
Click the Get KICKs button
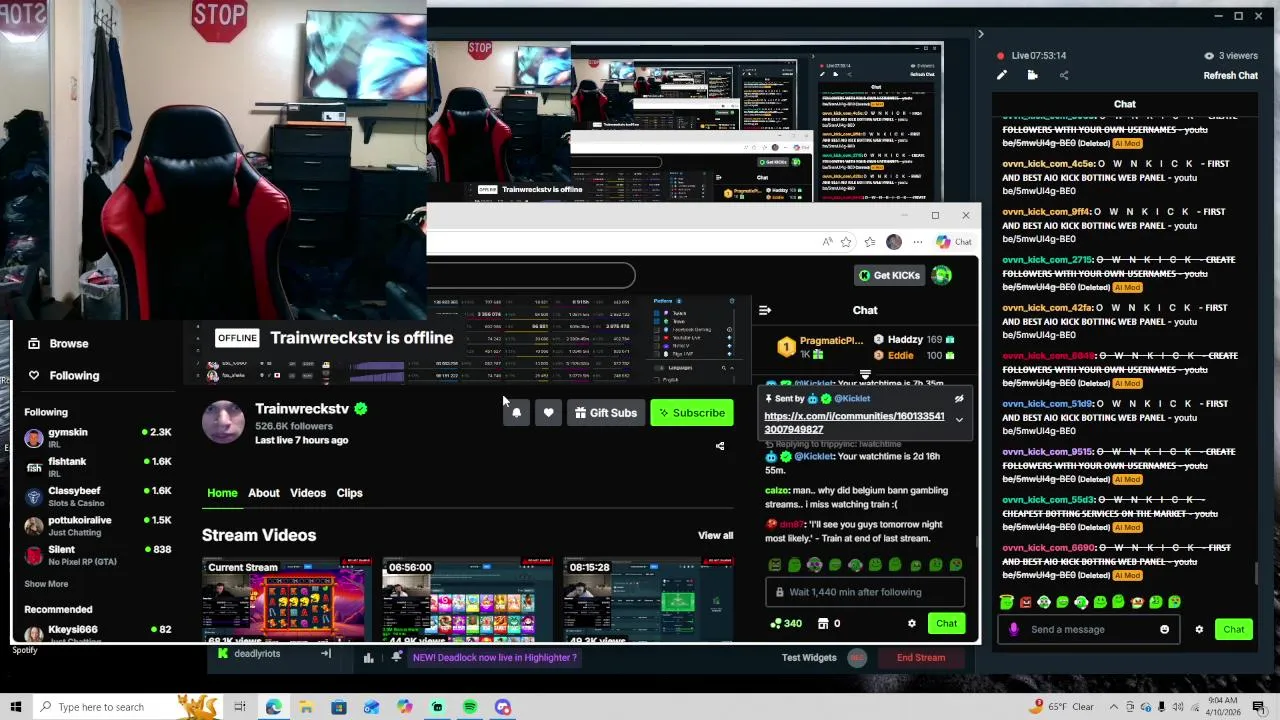tap(889, 275)
